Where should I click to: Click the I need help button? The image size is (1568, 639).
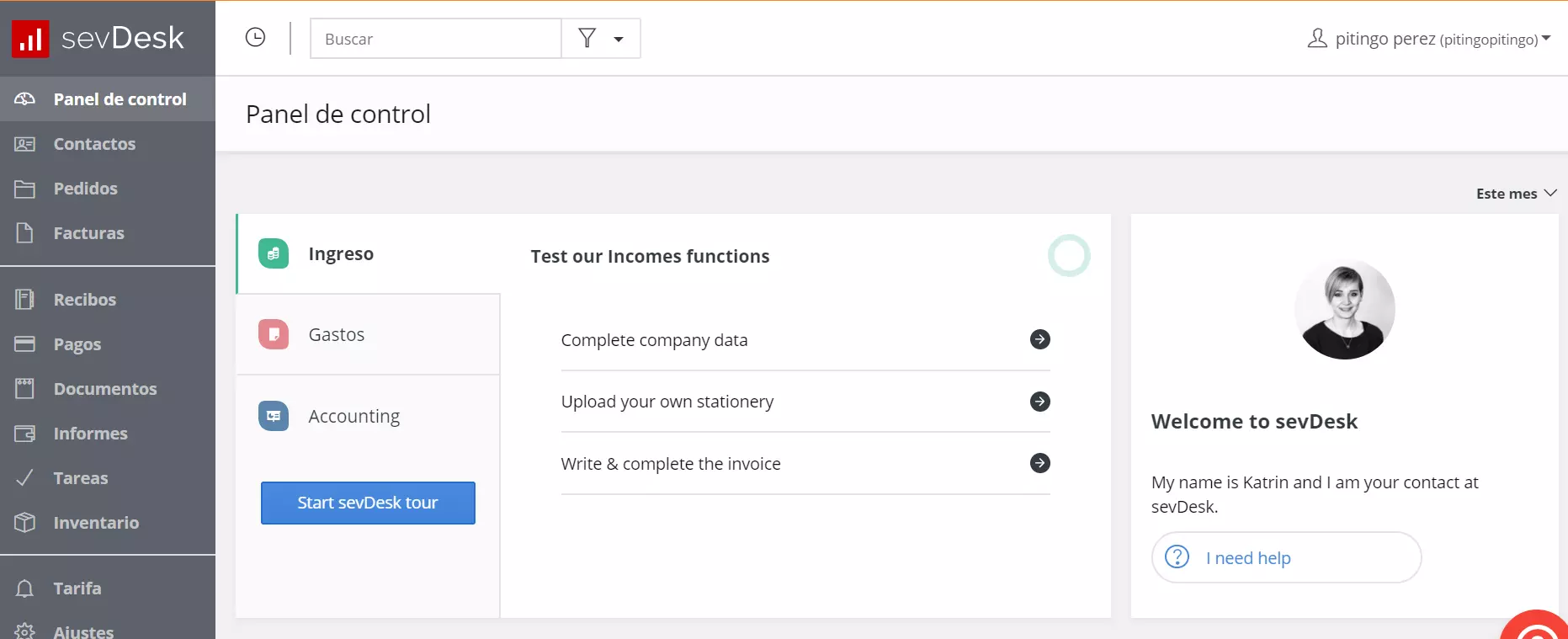point(1286,557)
